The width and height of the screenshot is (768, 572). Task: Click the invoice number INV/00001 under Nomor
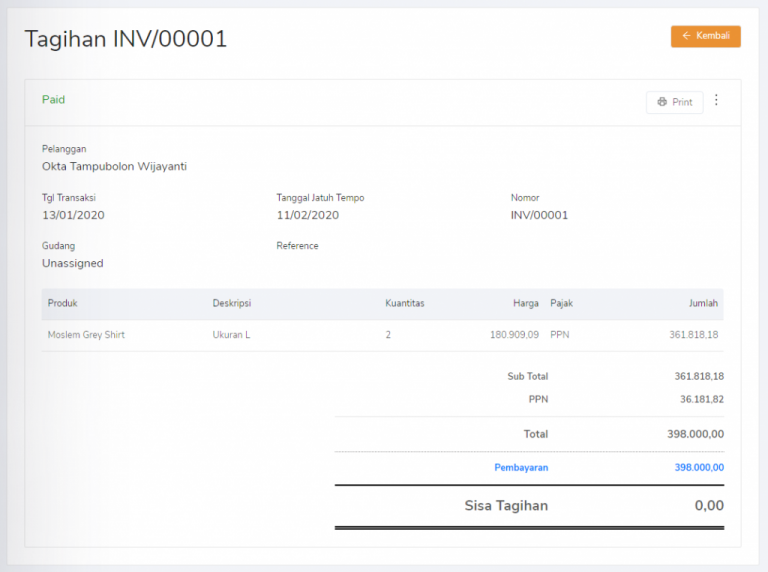tap(539, 215)
